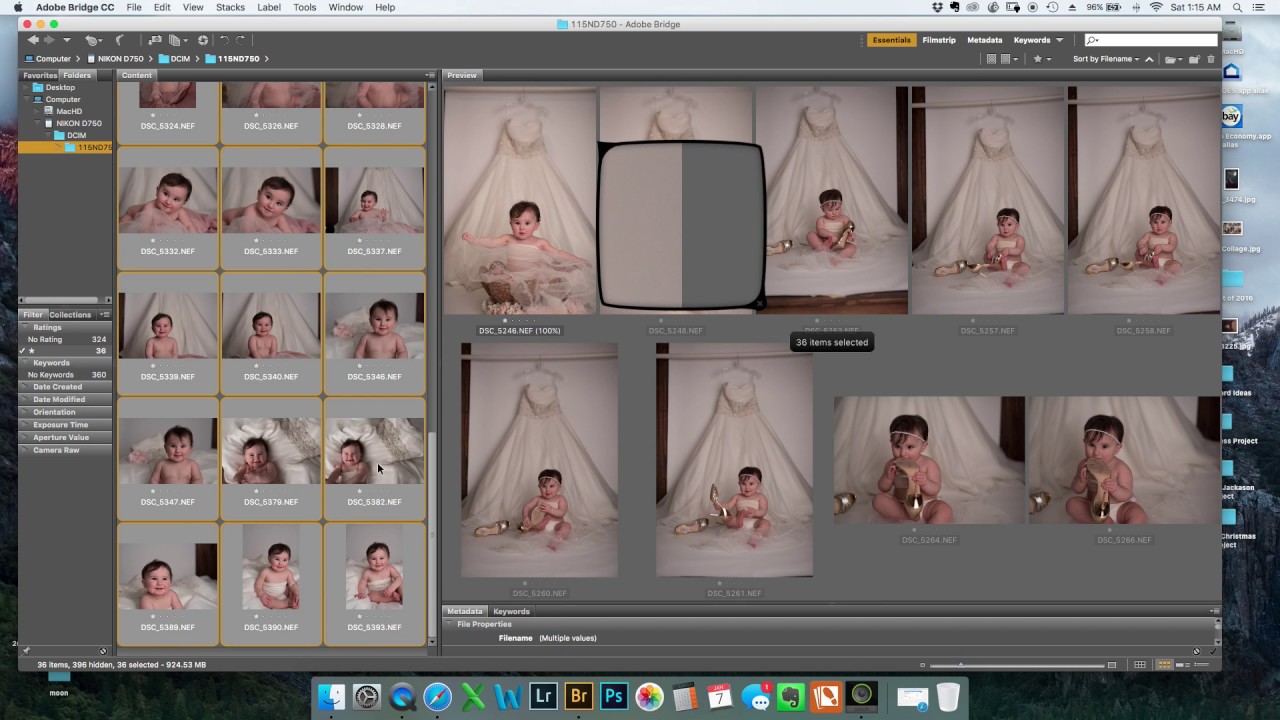Select Desktop in Folders tree
Screen dimensions: 1280x720
click(x=60, y=87)
